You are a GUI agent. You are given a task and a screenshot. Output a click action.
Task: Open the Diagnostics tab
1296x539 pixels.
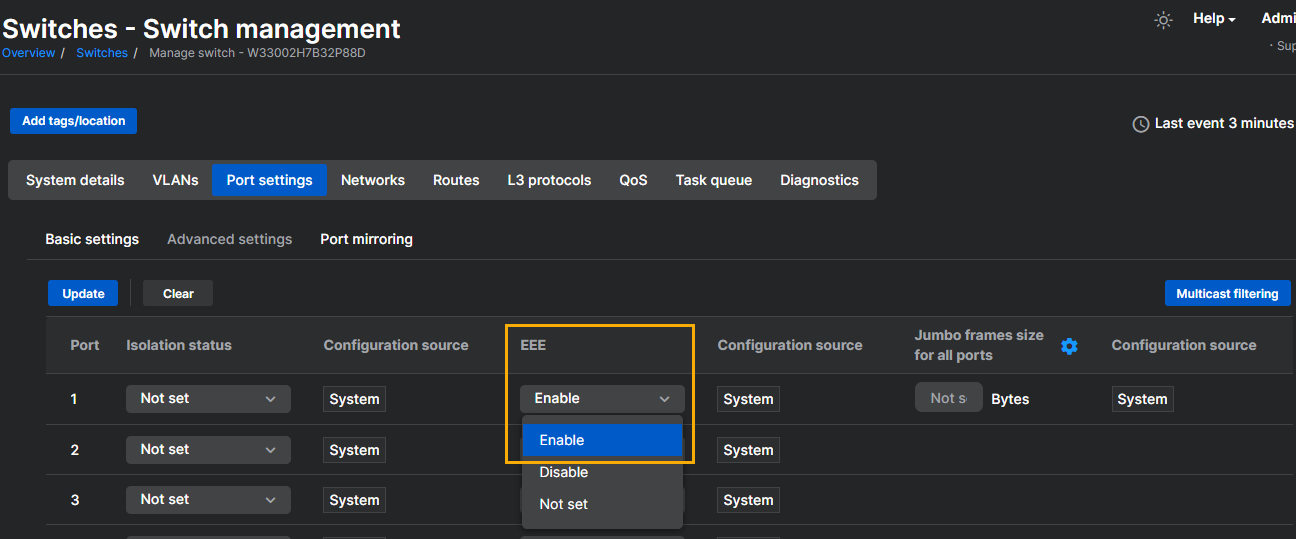(x=819, y=181)
